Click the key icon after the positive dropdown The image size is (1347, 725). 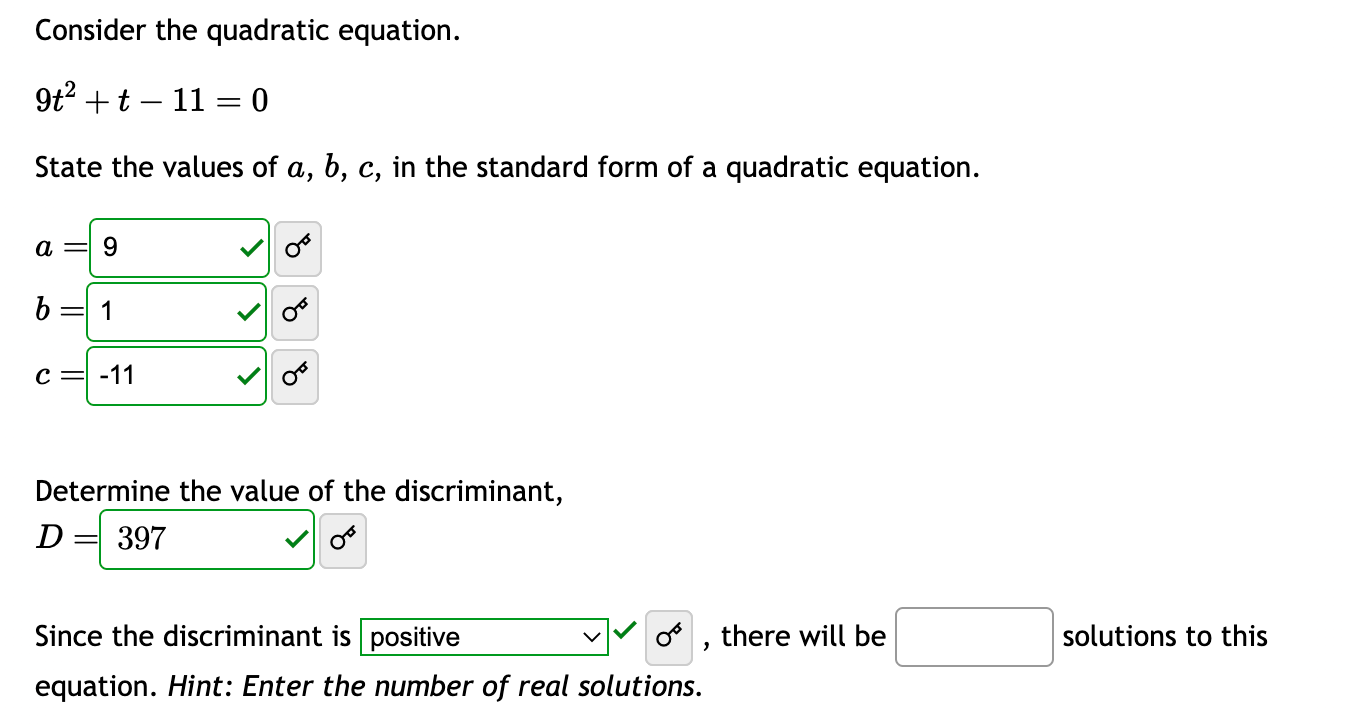click(667, 637)
